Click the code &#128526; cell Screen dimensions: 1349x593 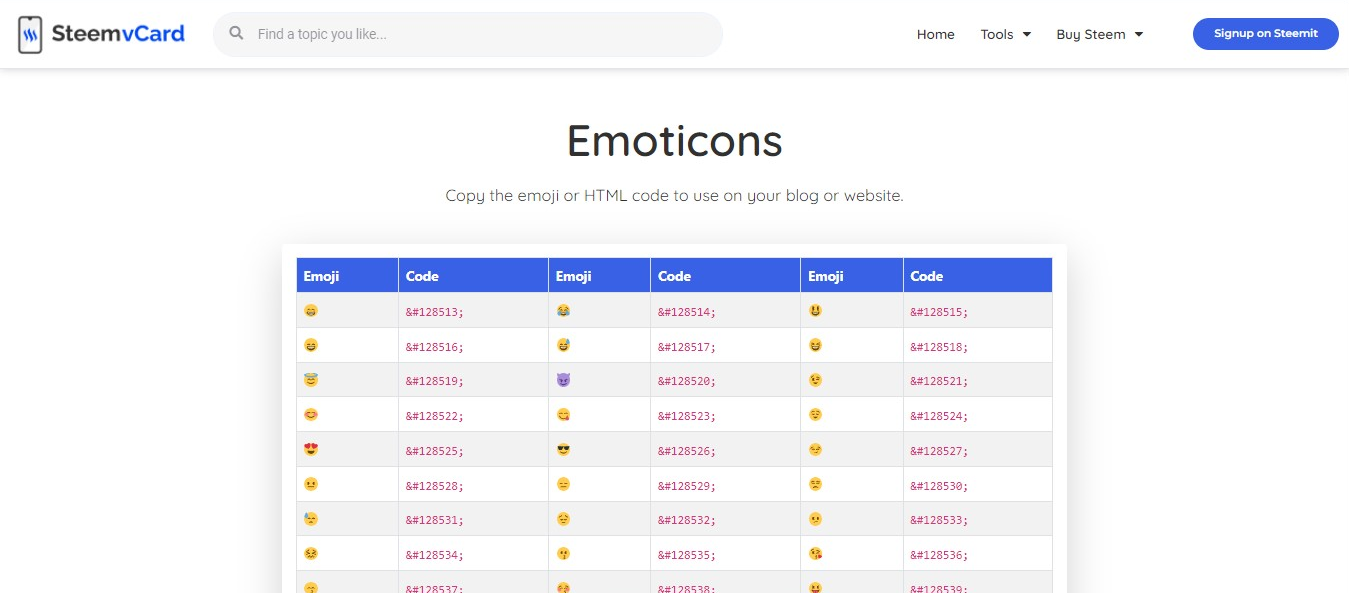pyautogui.click(x=725, y=450)
